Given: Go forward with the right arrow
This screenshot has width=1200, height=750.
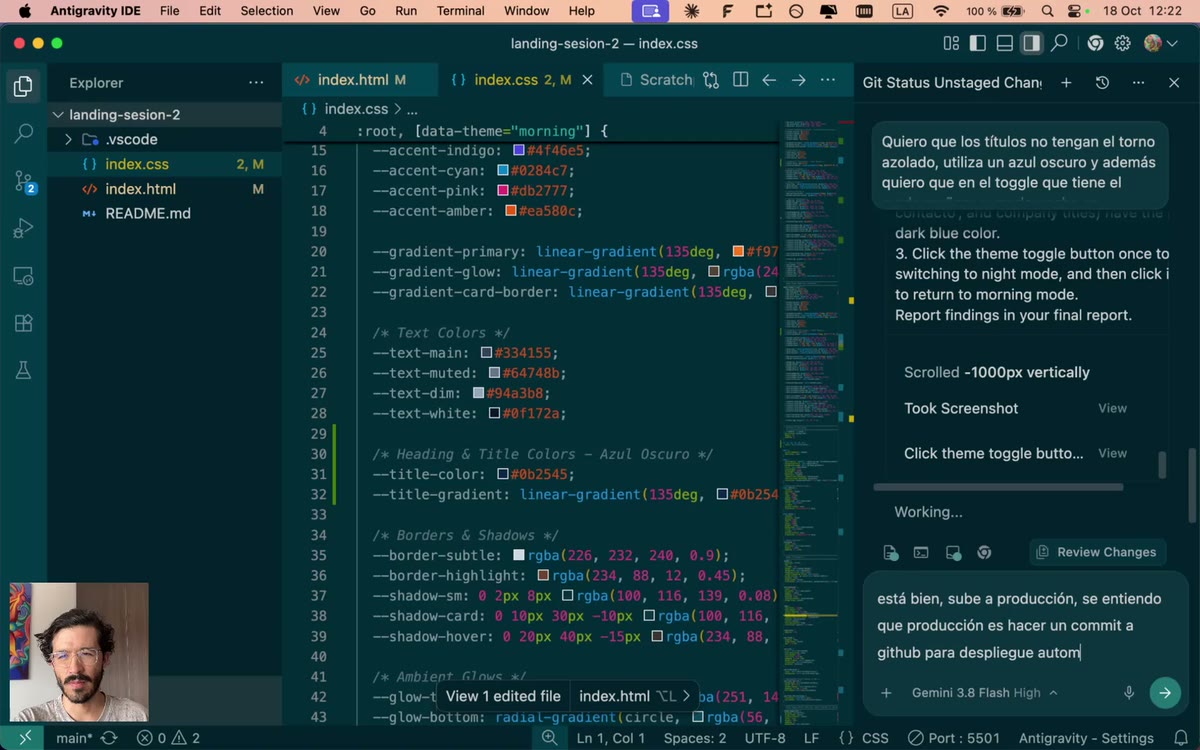Looking at the screenshot, I should pos(798,80).
